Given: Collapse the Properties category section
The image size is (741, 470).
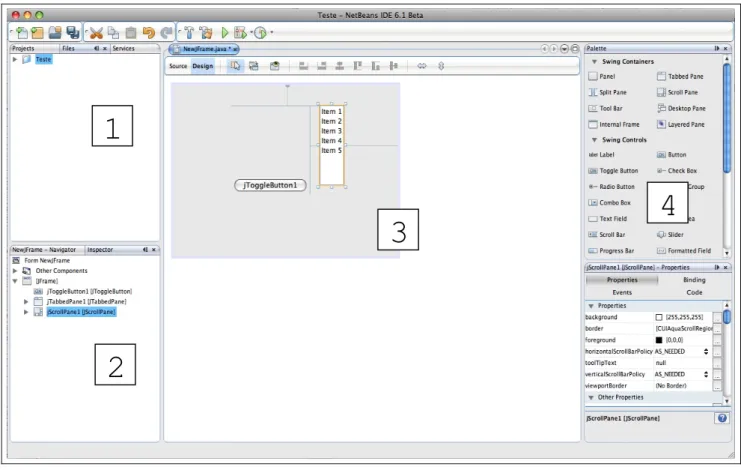Looking at the screenshot, I should [x=591, y=306].
